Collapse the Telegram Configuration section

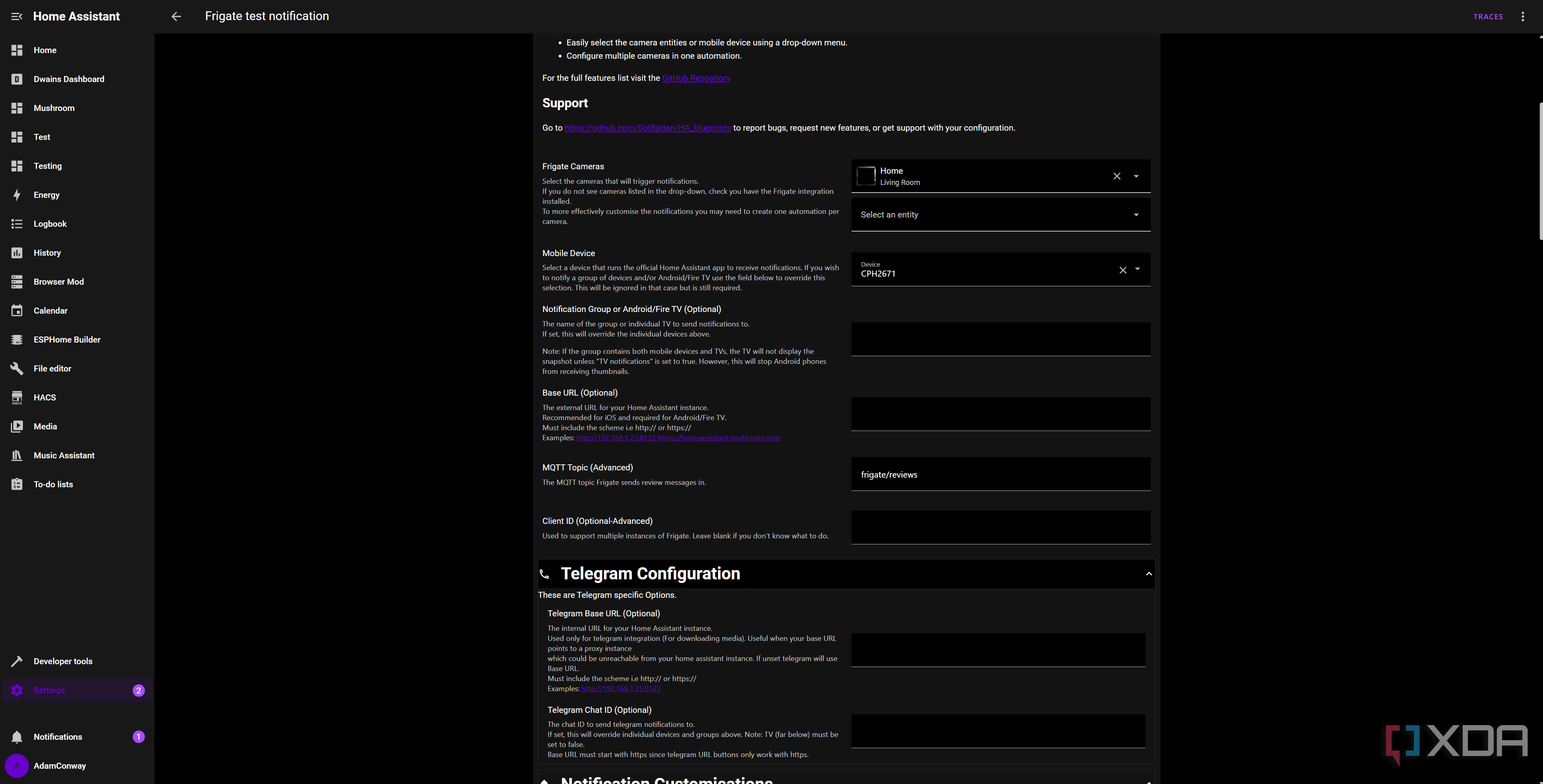pos(1149,574)
